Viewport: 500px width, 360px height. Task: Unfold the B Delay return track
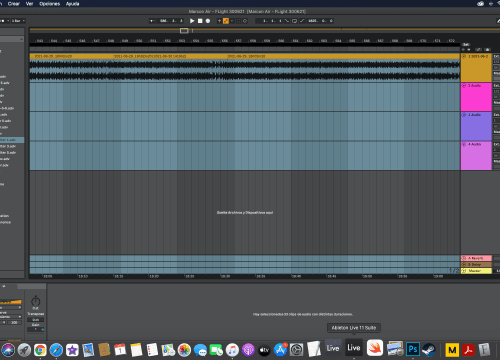point(464,264)
